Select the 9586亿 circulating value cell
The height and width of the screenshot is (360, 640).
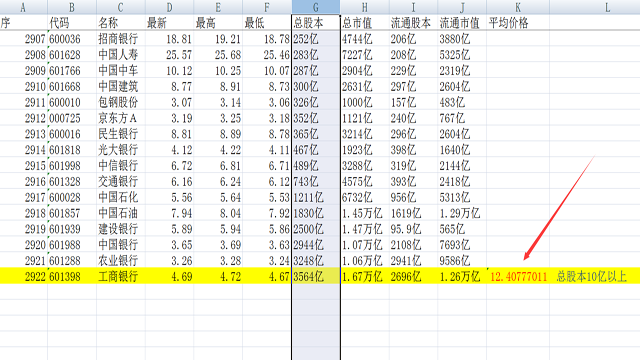[462, 260]
